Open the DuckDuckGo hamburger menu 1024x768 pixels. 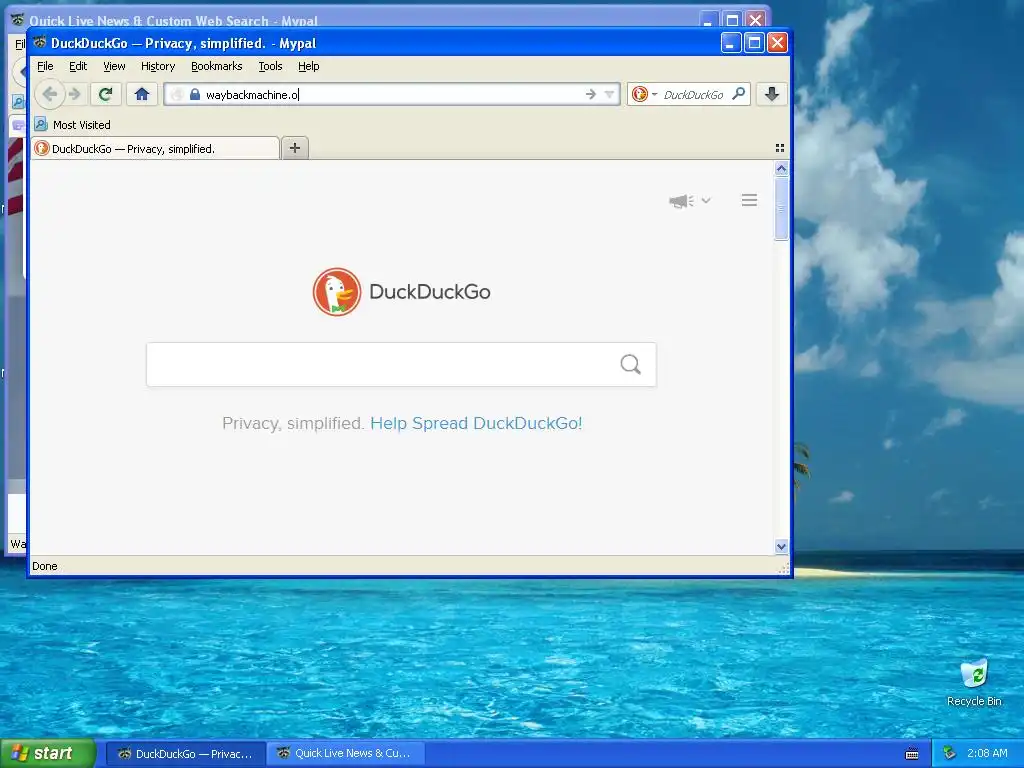point(749,200)
